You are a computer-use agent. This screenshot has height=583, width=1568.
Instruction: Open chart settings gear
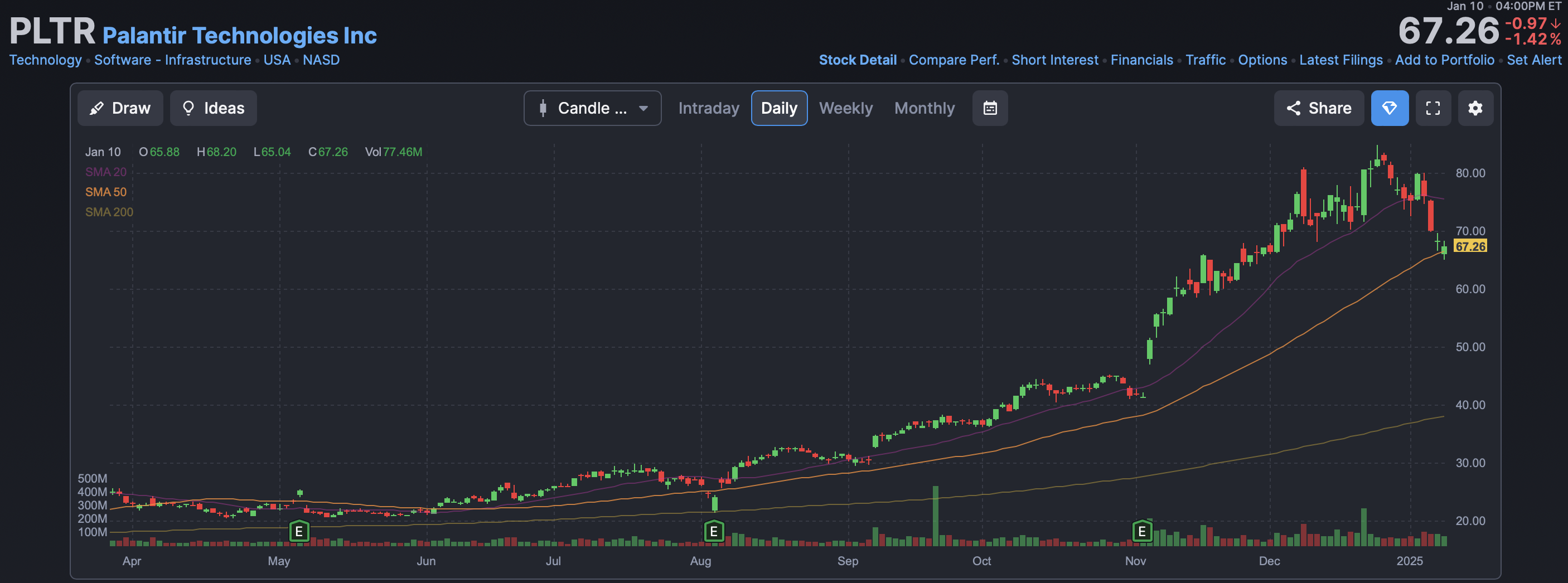tap(1475, 108)
